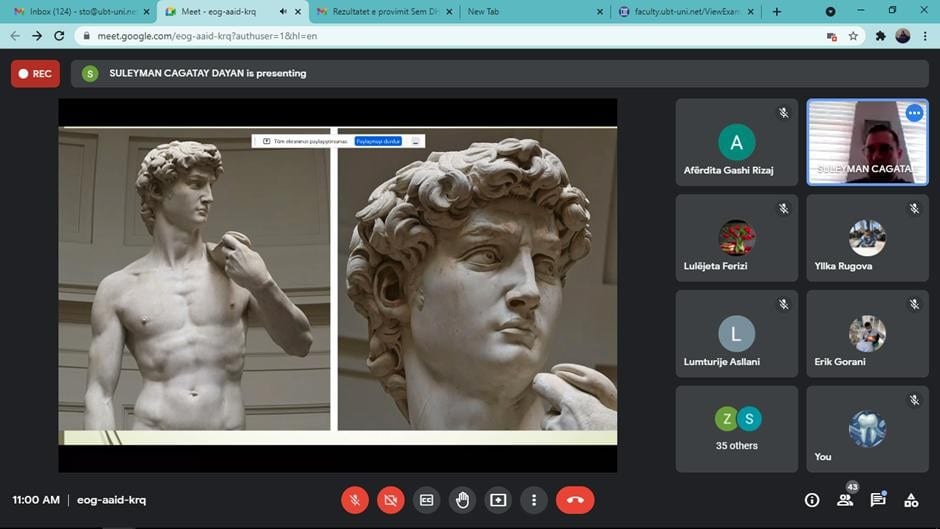Turn on captions with CC button

pyautogui.click(x=427, y=500)
